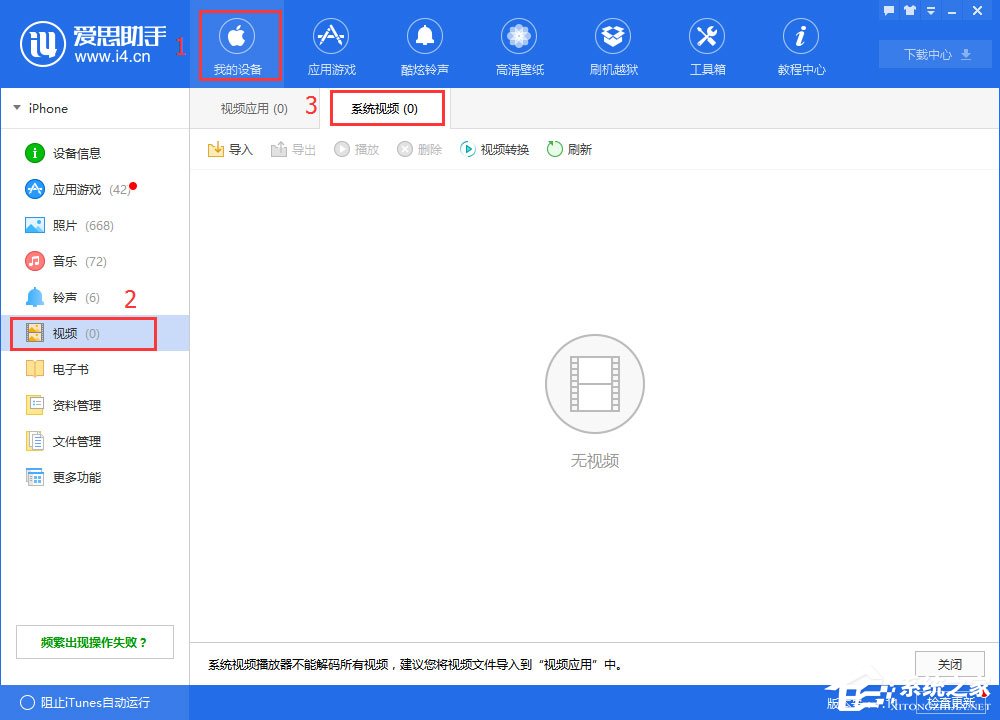Open the 刷机越狱 flash and jailbreak section
This screenshot has height=720, width=1000.
click(x=613, y=46)
